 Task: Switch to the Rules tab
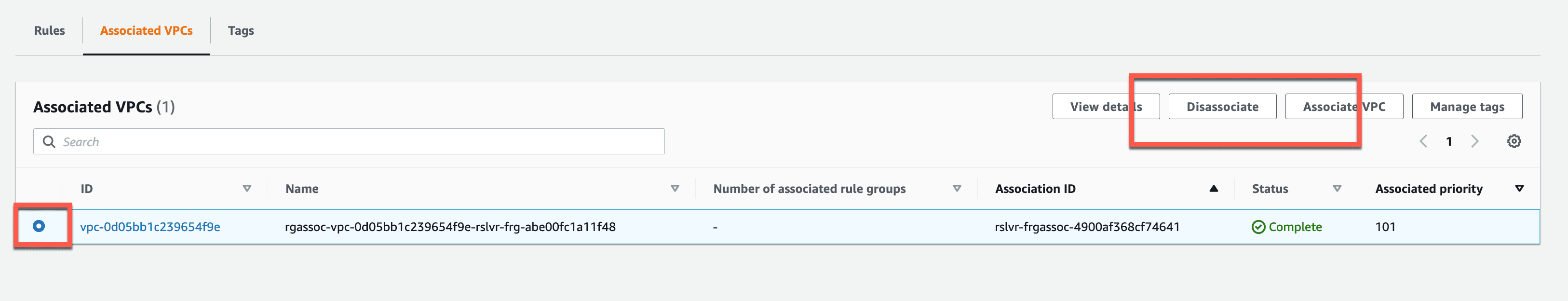pos(49,30)
